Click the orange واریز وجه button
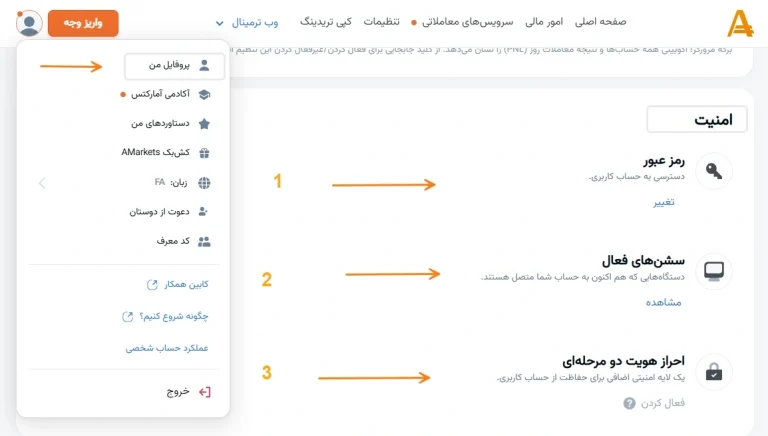Viewport: 768px width, 436px height. 83,23
